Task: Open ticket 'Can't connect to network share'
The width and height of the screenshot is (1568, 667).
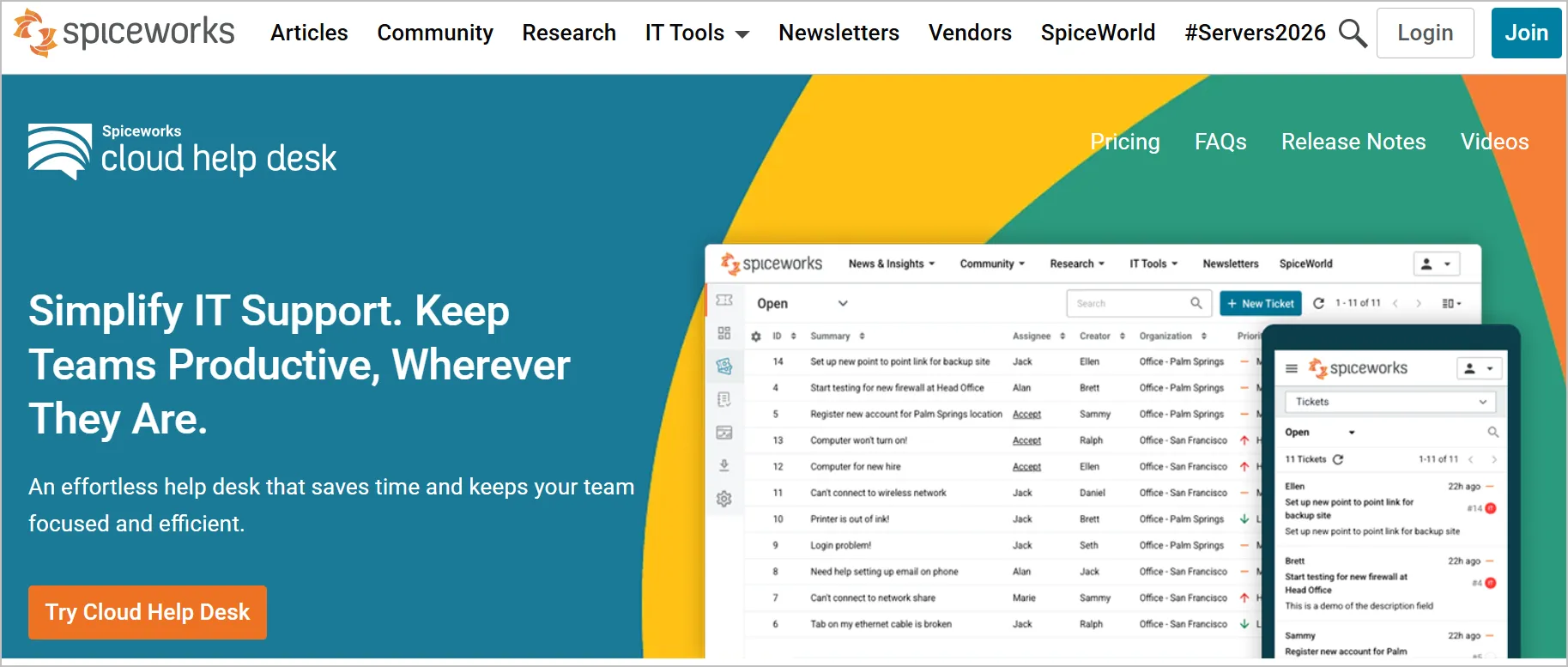Action: point(873,598)
